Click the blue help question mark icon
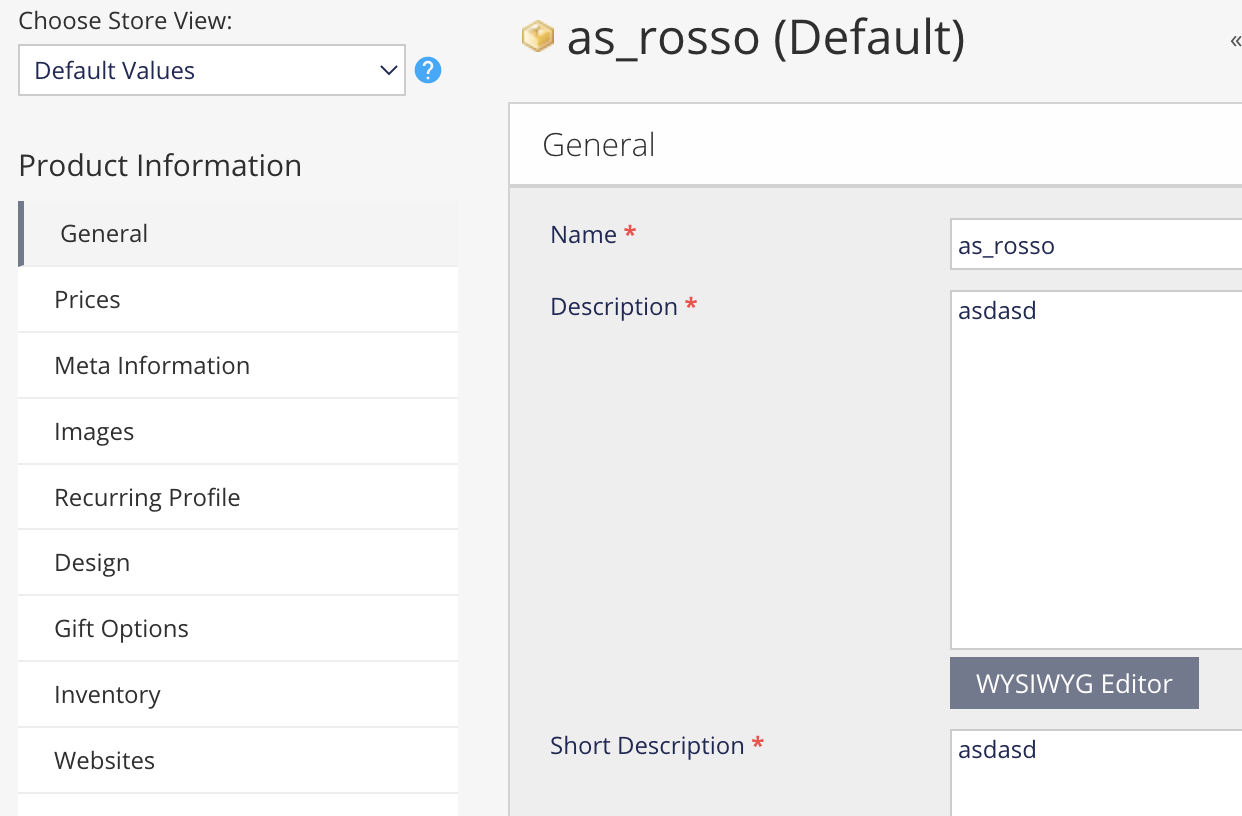This screenshot has height=816, width=1242. (428, 71)
